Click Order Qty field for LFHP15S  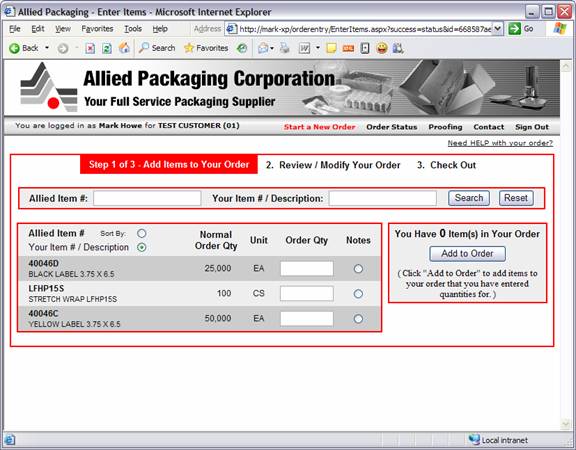click(307, 294)
